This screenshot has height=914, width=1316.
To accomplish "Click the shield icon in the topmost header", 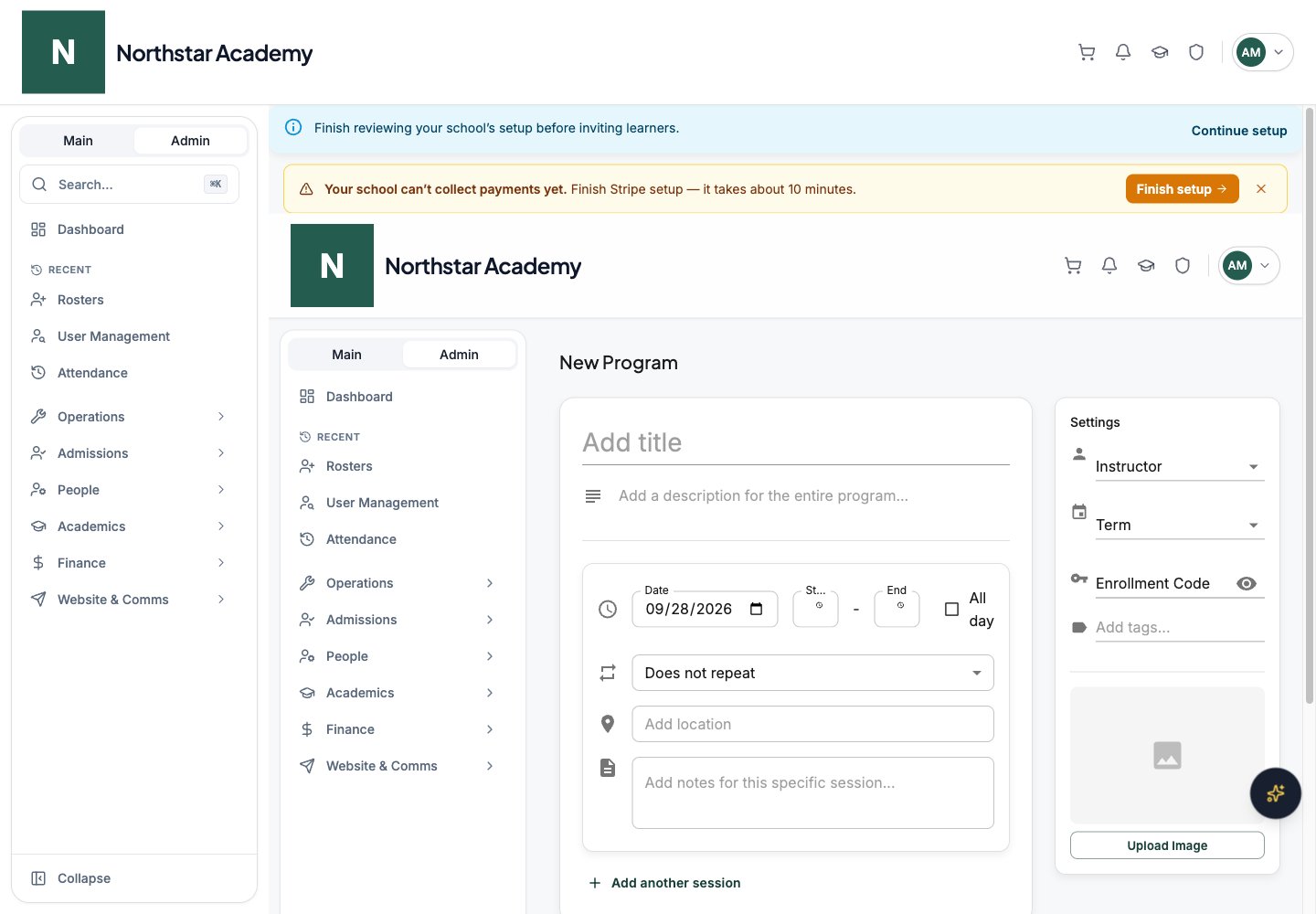I will [x=1196, y=52].
